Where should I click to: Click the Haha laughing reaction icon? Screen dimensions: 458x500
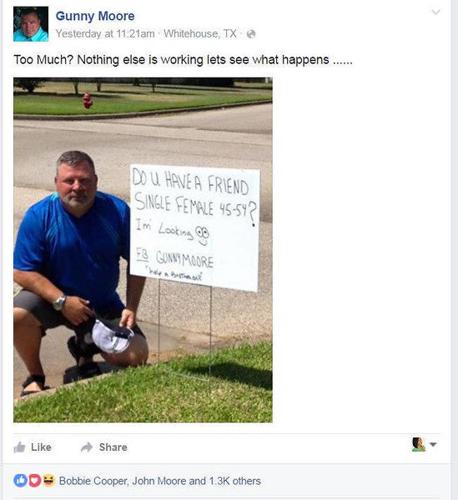pyautogui.click(x=49, y=480)
